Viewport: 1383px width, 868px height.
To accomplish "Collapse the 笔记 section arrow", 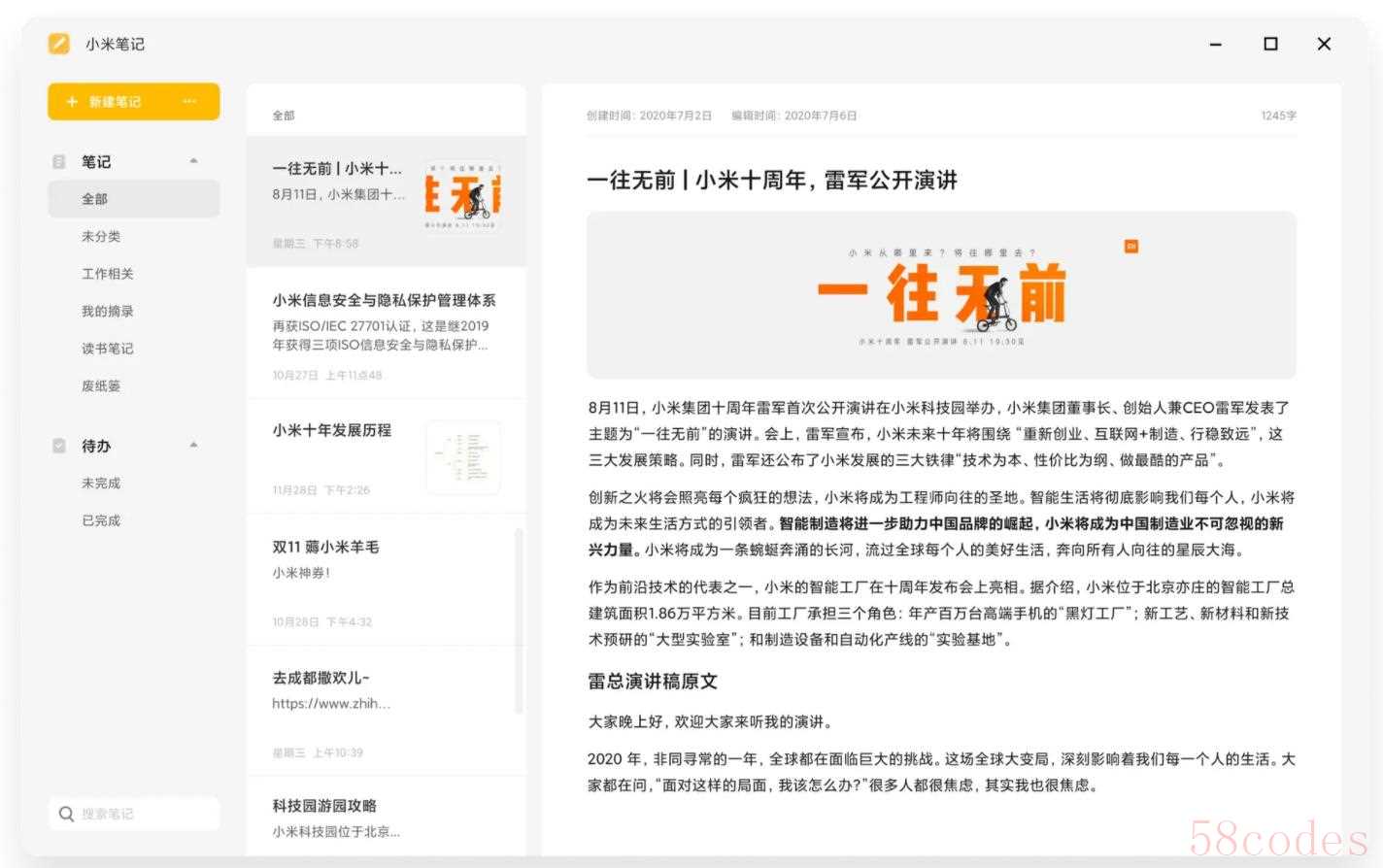I will pyautogui.click(x=194, y=161).
